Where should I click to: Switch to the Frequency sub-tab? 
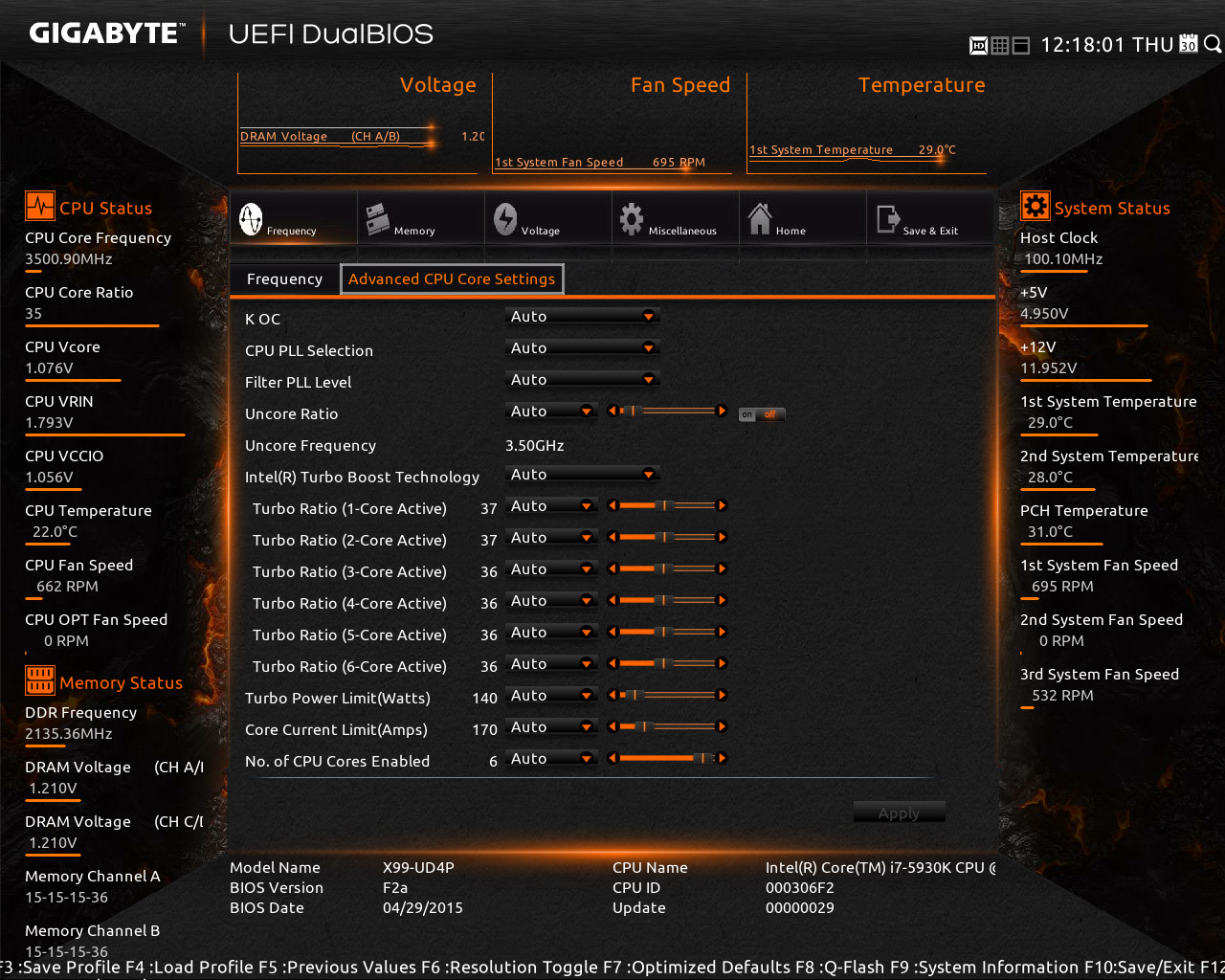pos(284,279)
